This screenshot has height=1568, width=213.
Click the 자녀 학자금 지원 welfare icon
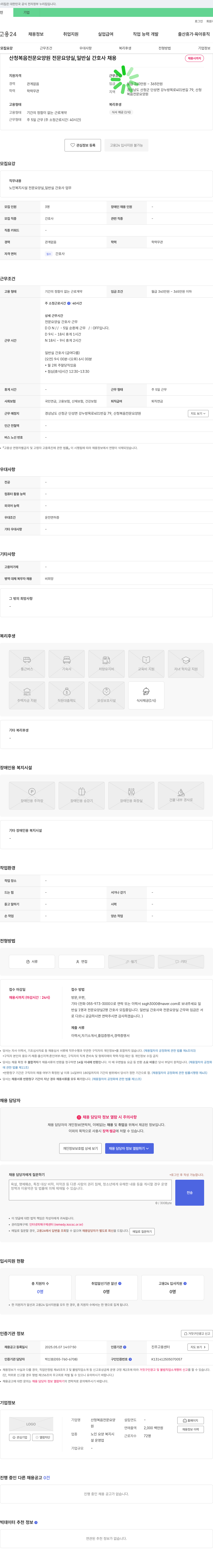186,664
